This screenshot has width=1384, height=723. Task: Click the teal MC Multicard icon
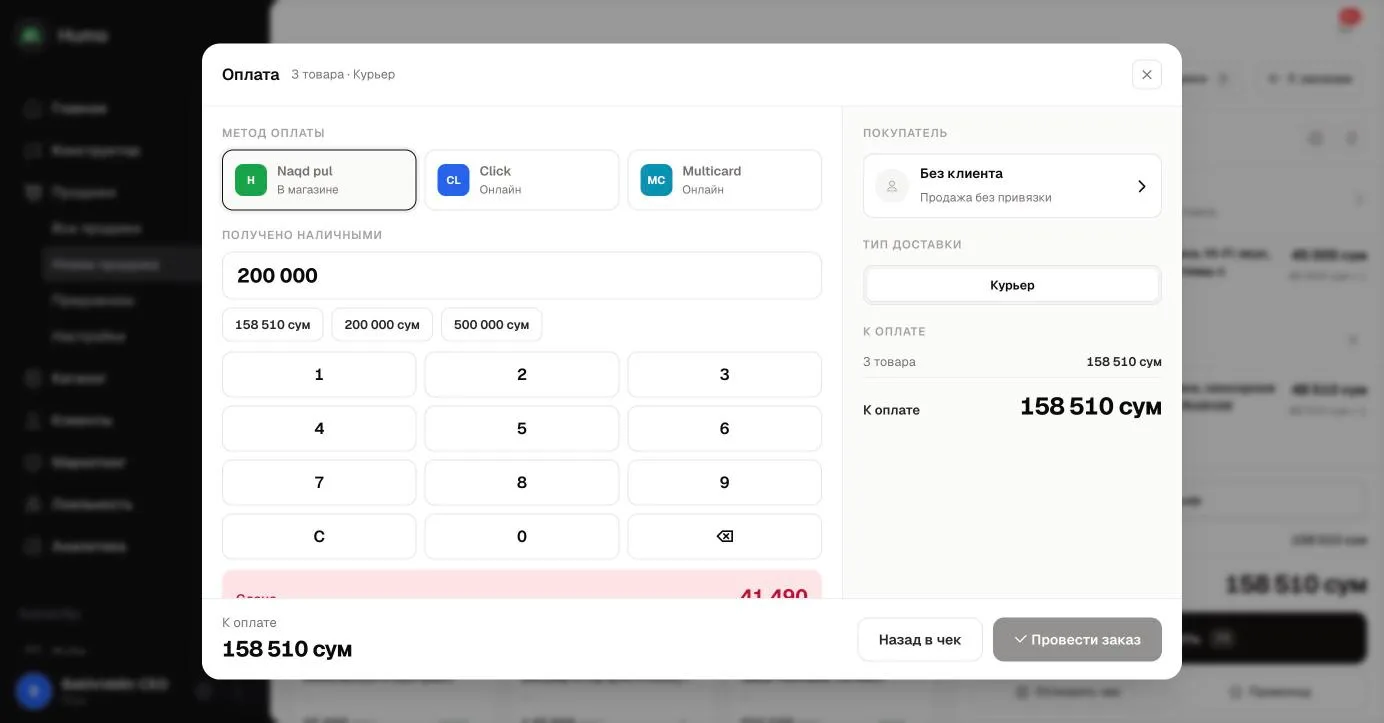tap(656, 180)
